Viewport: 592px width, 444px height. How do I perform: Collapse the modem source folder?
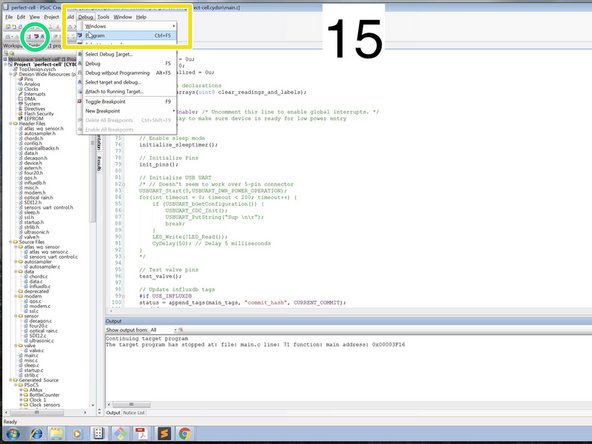click(16, 296)
